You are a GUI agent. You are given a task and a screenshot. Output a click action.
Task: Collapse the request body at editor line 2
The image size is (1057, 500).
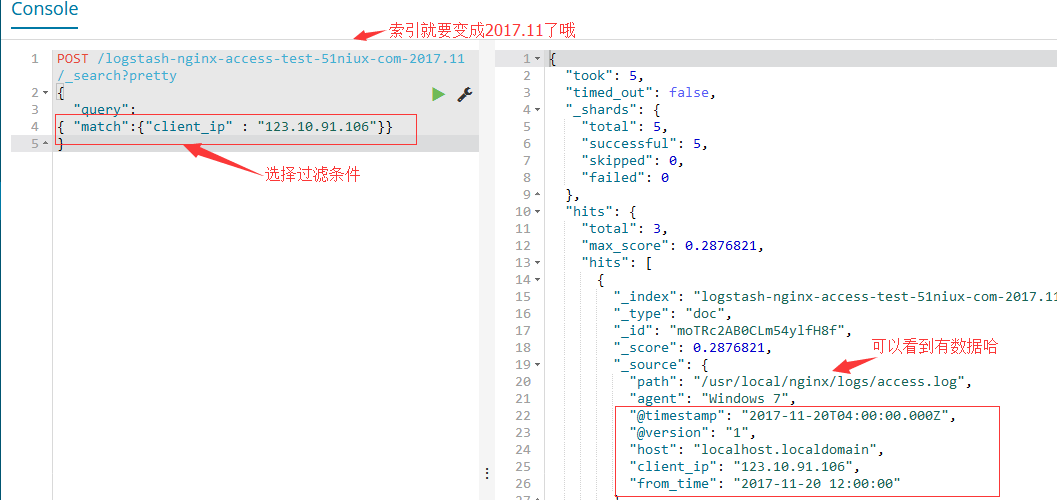point(45,93)
